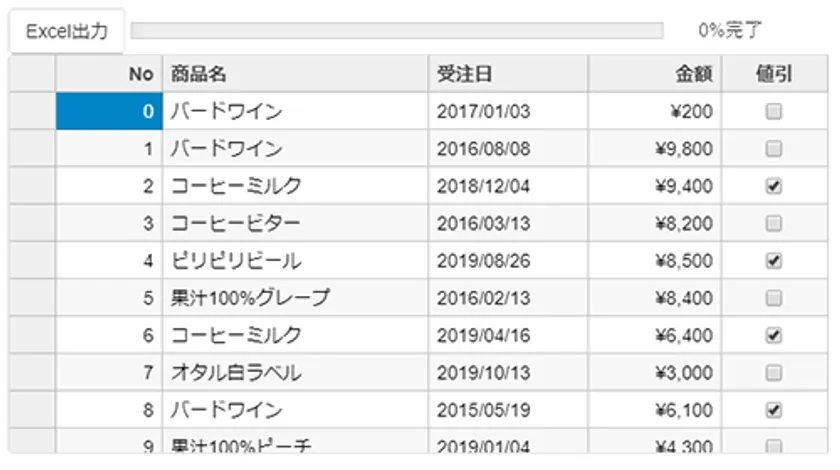This screenshot has width=840, height=470.
Task: Click the Excel出力 button
Action: [67, 31]
